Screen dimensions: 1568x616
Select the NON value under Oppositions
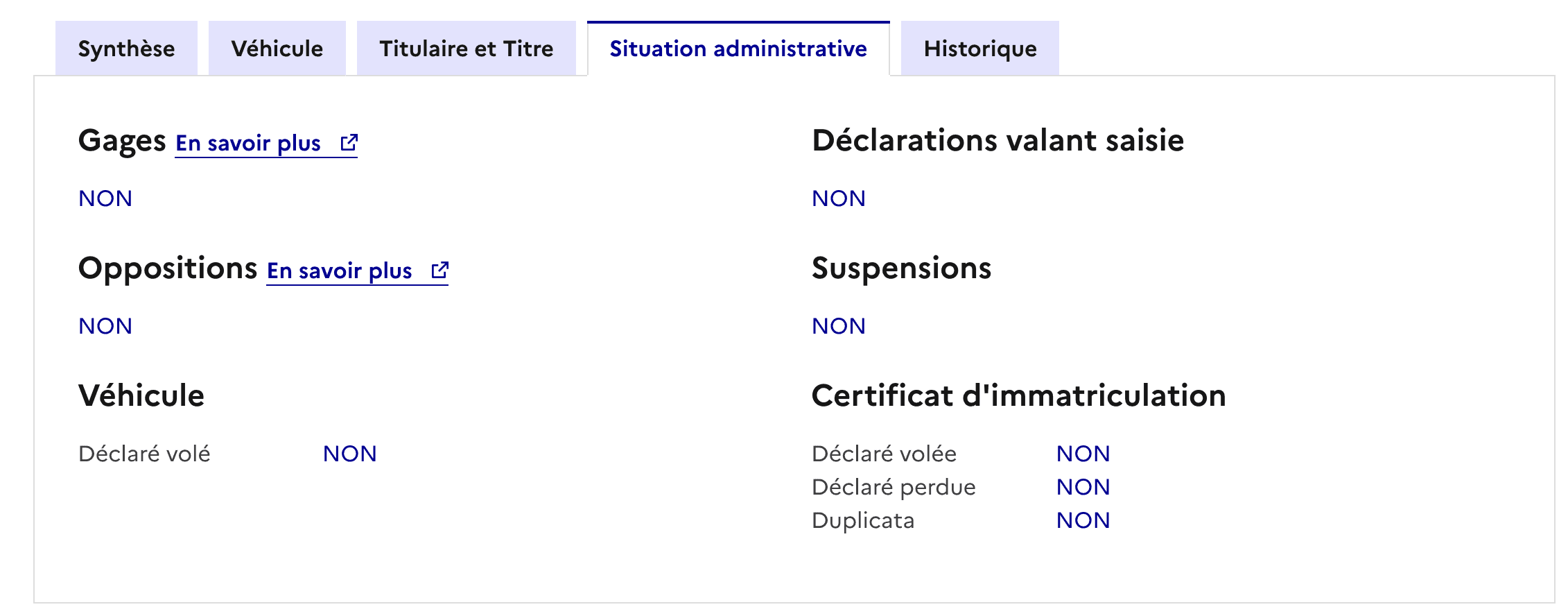pos(105,325)
